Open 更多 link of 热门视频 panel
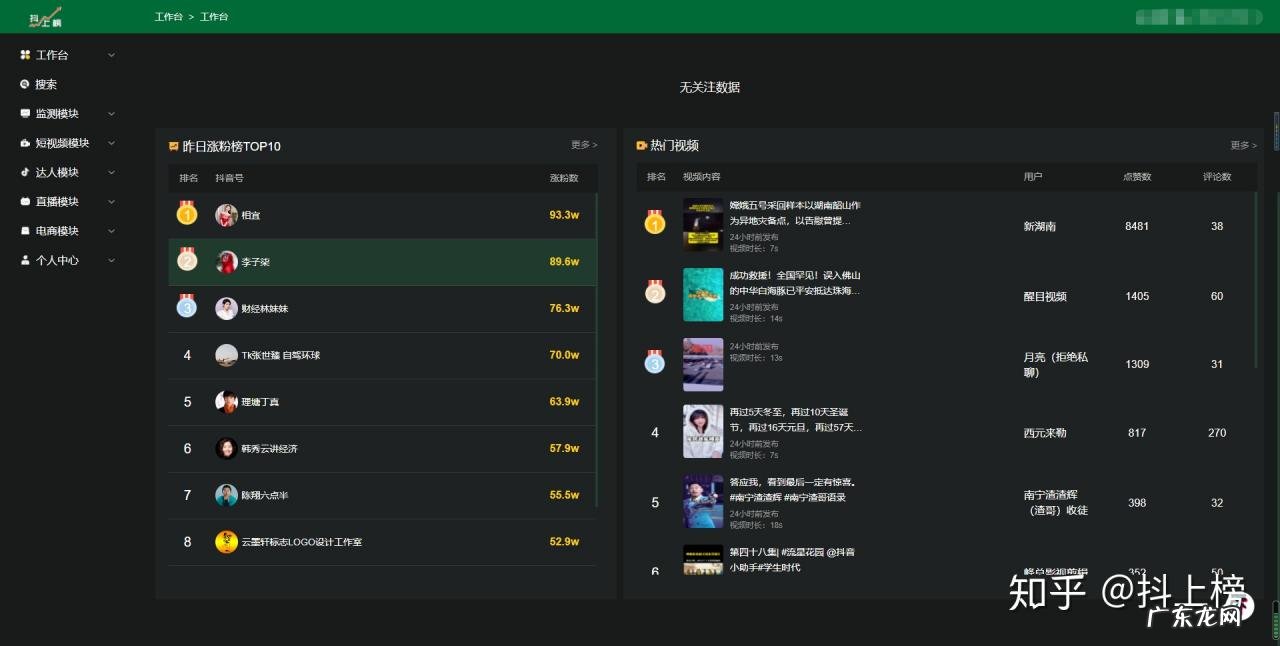Viewport: 1280px width, 646px height. 1240,145
